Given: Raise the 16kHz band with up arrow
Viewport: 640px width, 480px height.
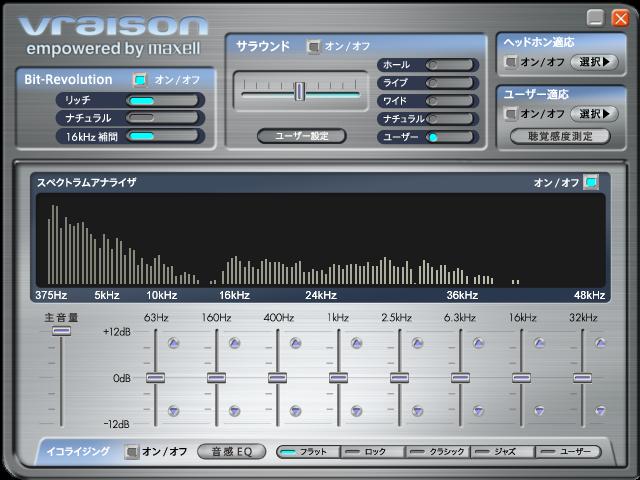Looking at the screenshot, I should coord(540,343).
